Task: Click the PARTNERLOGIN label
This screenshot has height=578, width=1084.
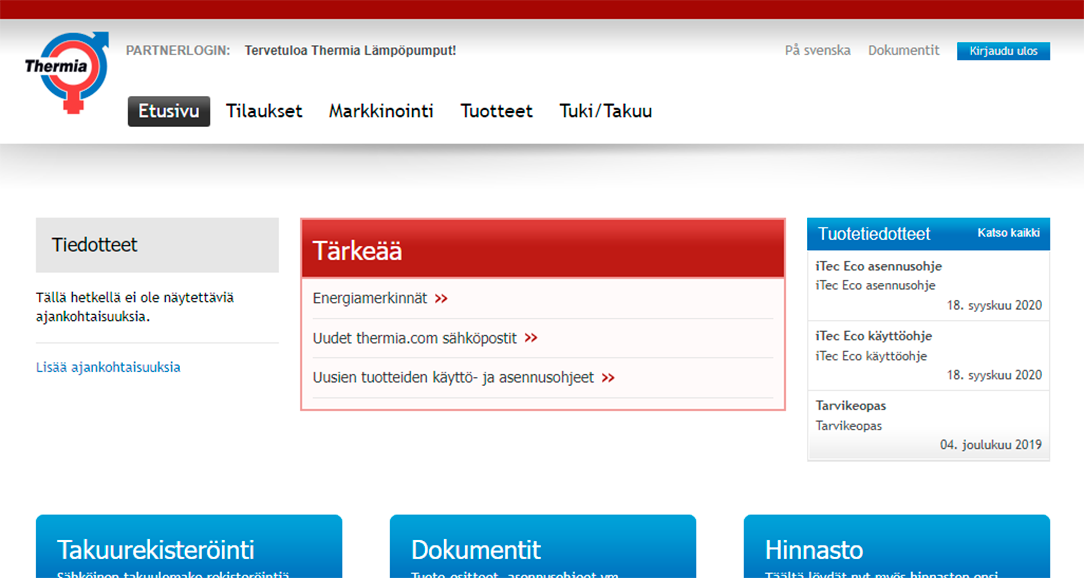Action: click(x=178, y=50)
